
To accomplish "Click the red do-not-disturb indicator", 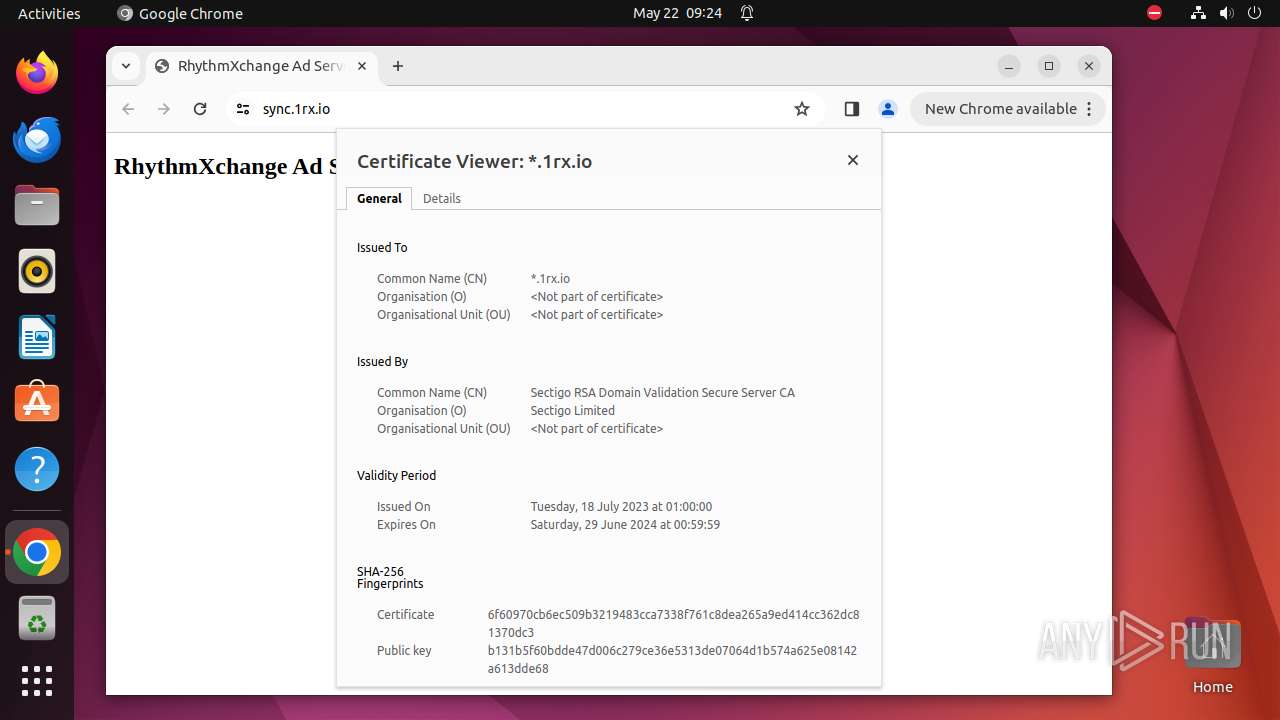I will pos(1154,13).
